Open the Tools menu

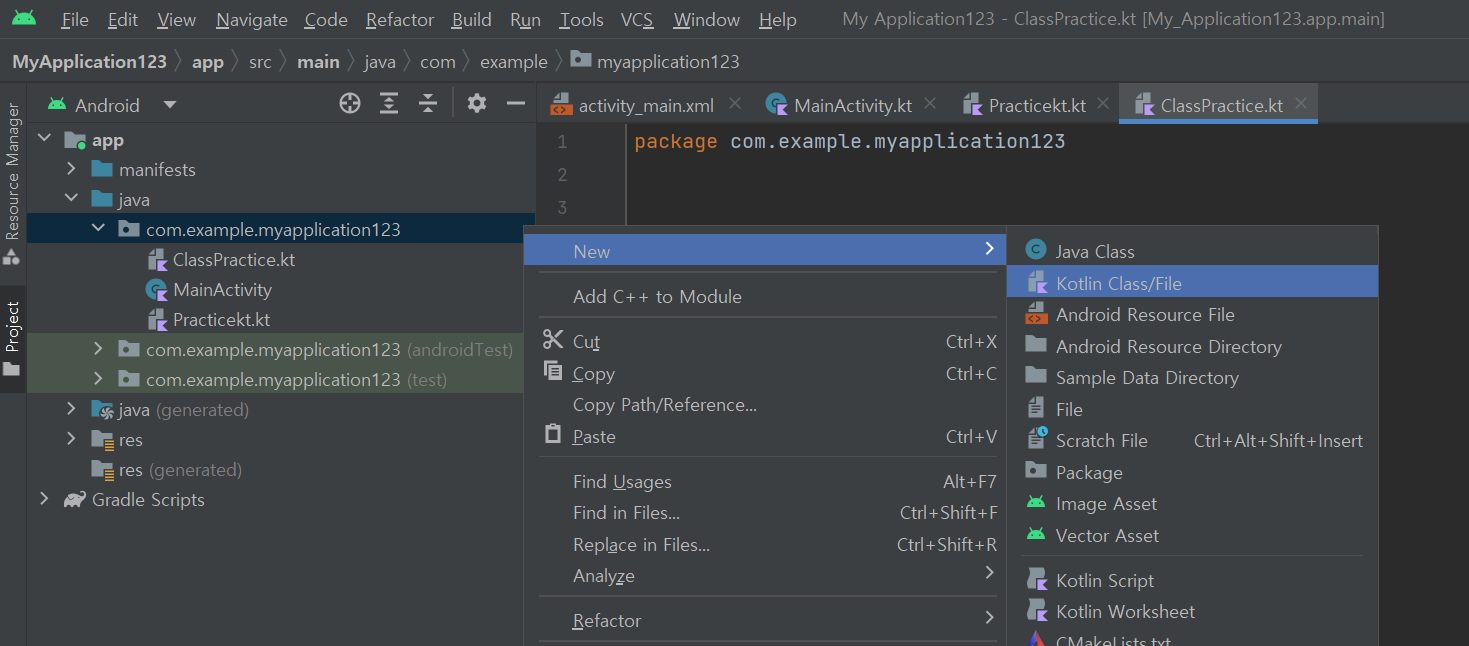(x=581, y=20)
